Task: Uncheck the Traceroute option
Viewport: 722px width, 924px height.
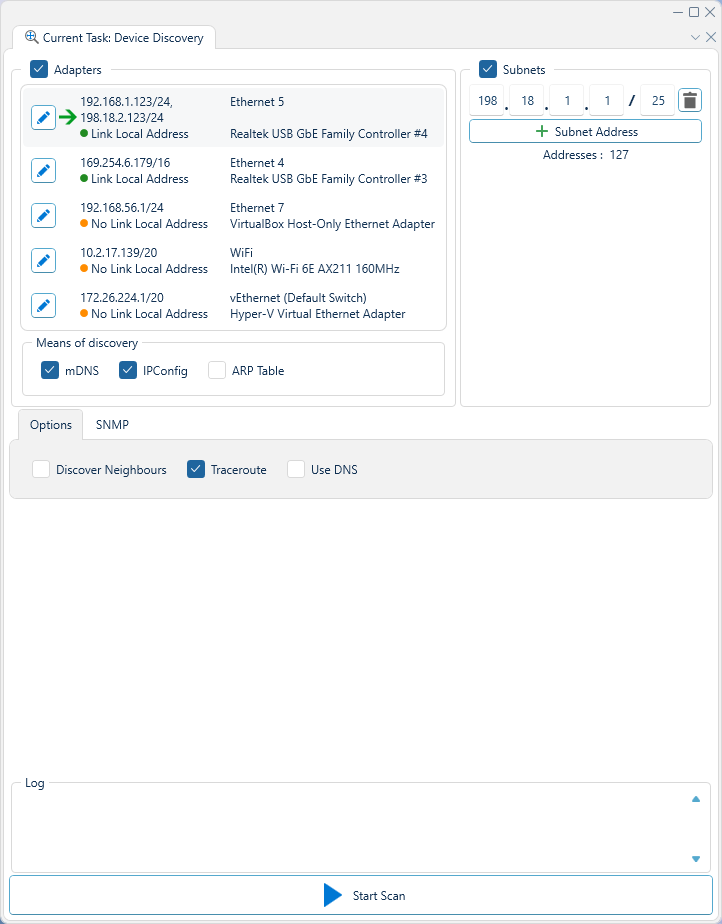Action: coord(196,470)
